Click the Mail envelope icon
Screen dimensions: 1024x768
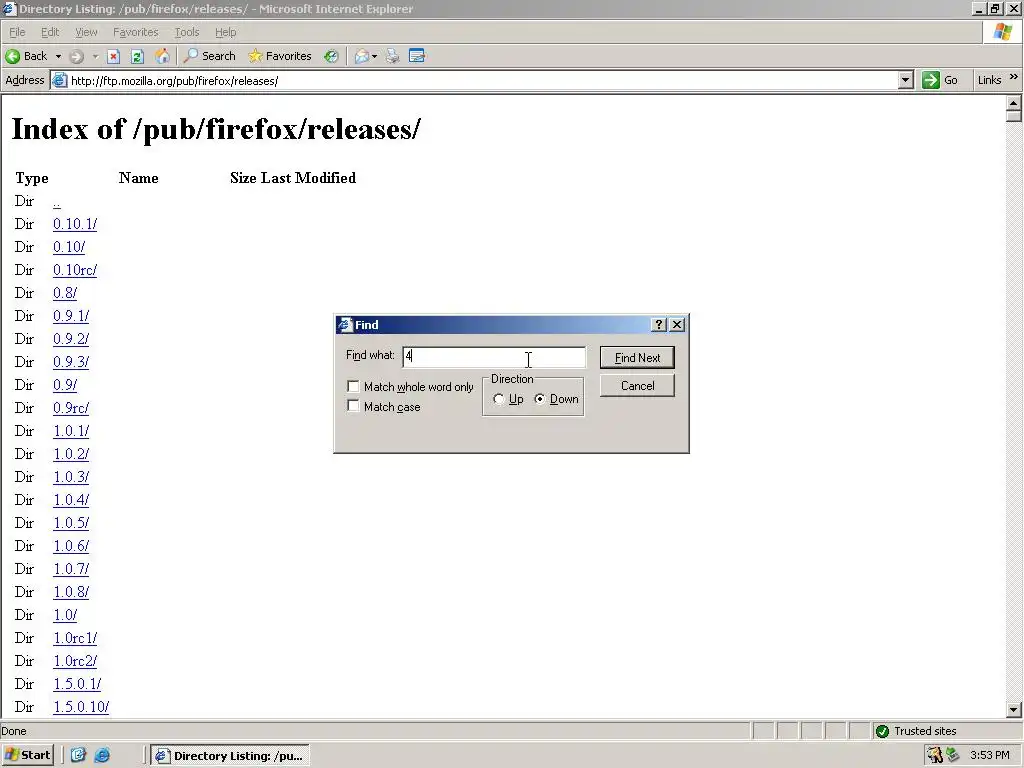pos(362,56)
